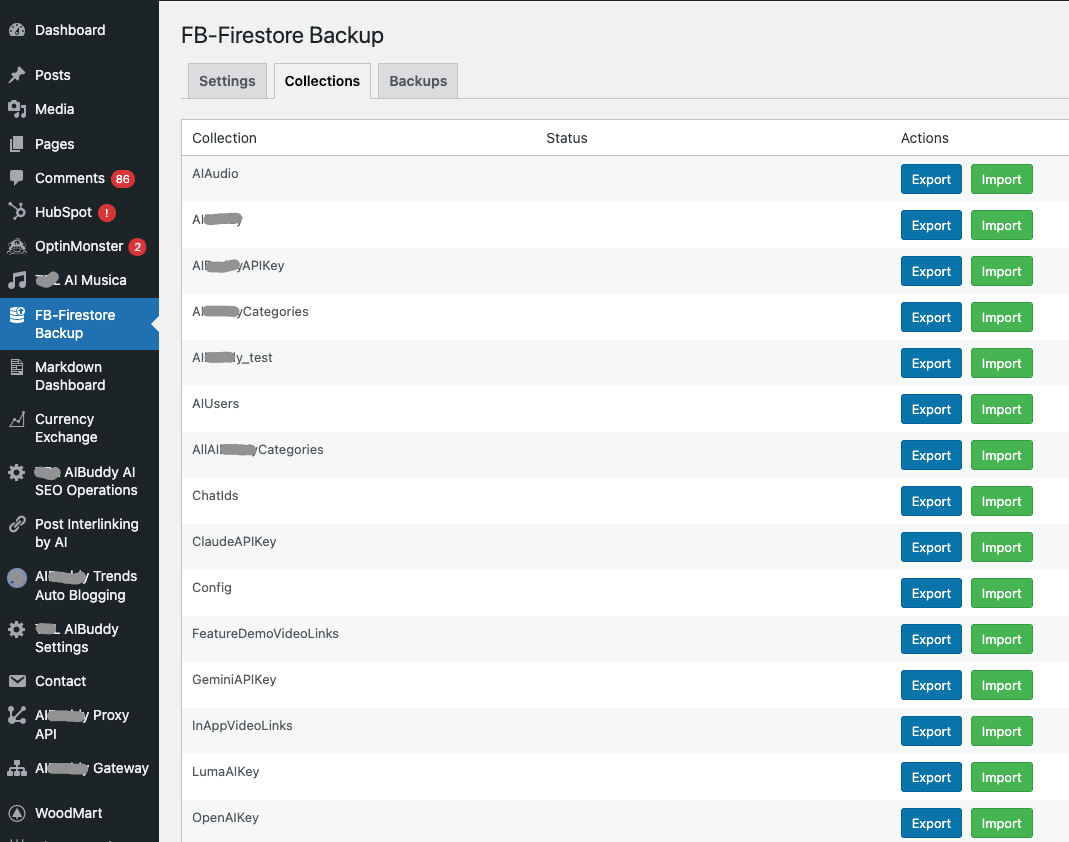This screenshot has width=1069, height=842.
Task: Click the Config collection row name
Action: click(x=212, y=587)
